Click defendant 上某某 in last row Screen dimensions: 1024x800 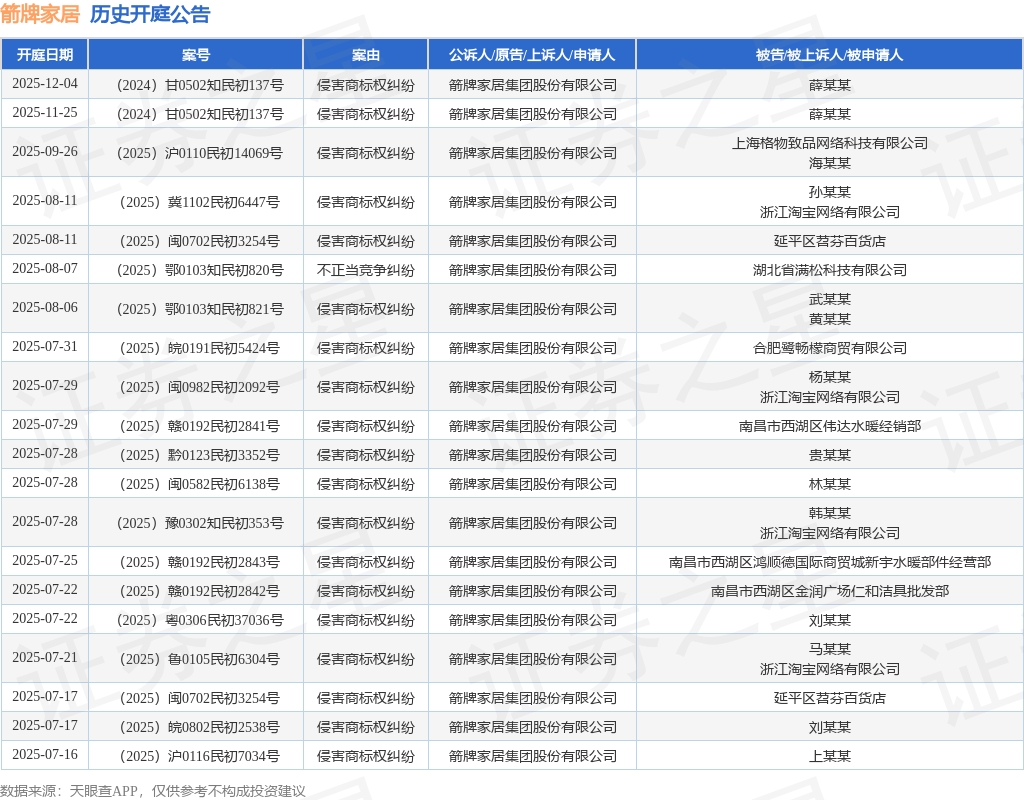tap(829, 756)
